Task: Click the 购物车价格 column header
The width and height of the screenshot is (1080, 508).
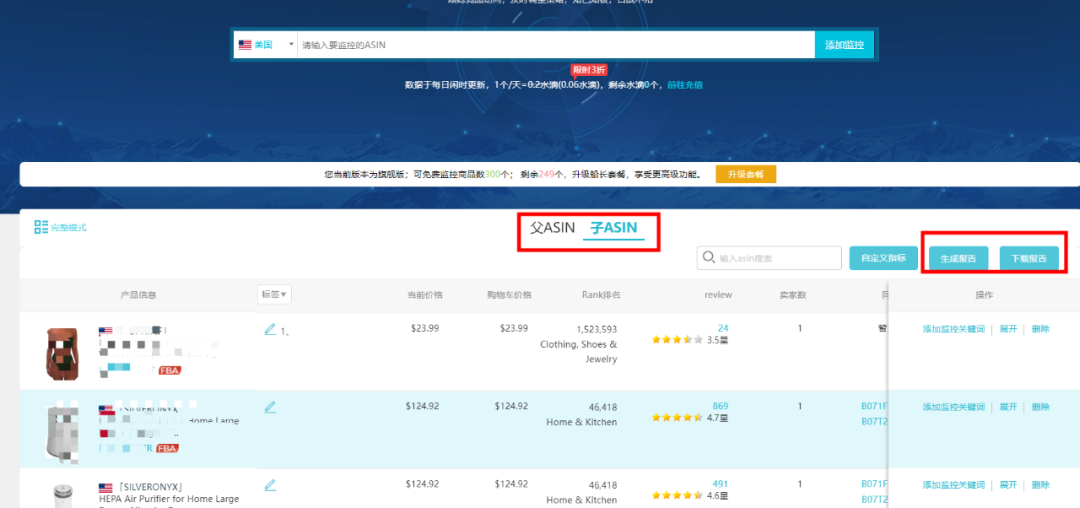Action: click(x=509, y=295)
